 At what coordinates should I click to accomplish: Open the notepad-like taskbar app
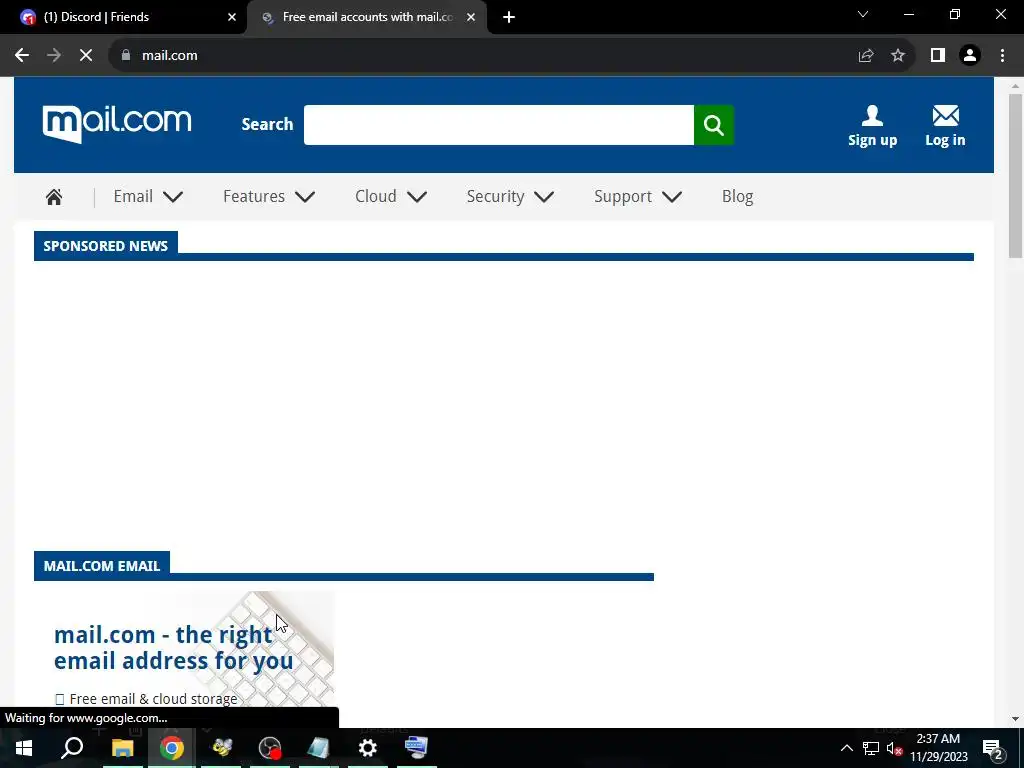pyautogui.click(x=319, y=748)
